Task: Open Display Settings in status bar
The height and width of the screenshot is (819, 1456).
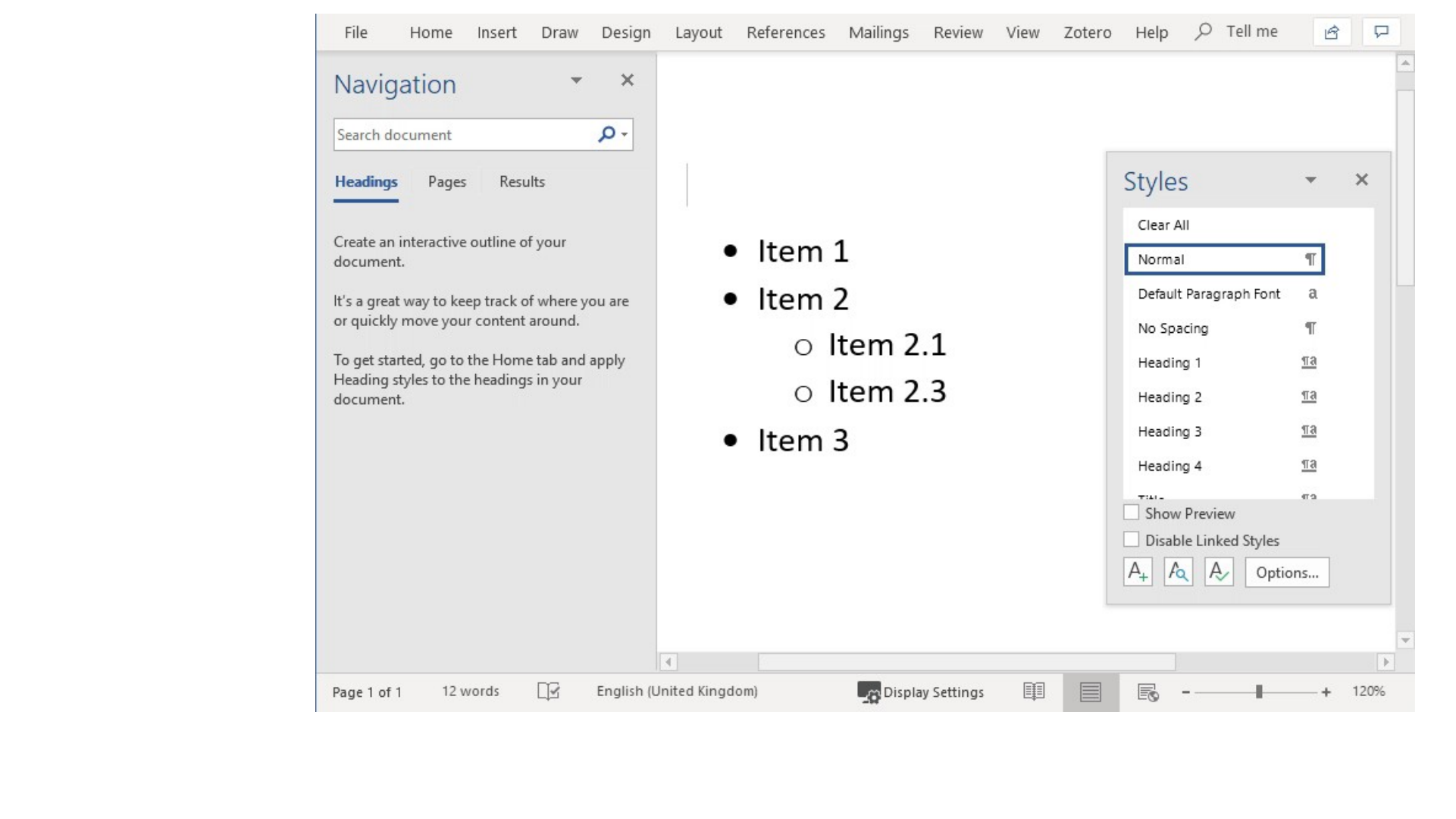Action: click(x=921, y=692)
